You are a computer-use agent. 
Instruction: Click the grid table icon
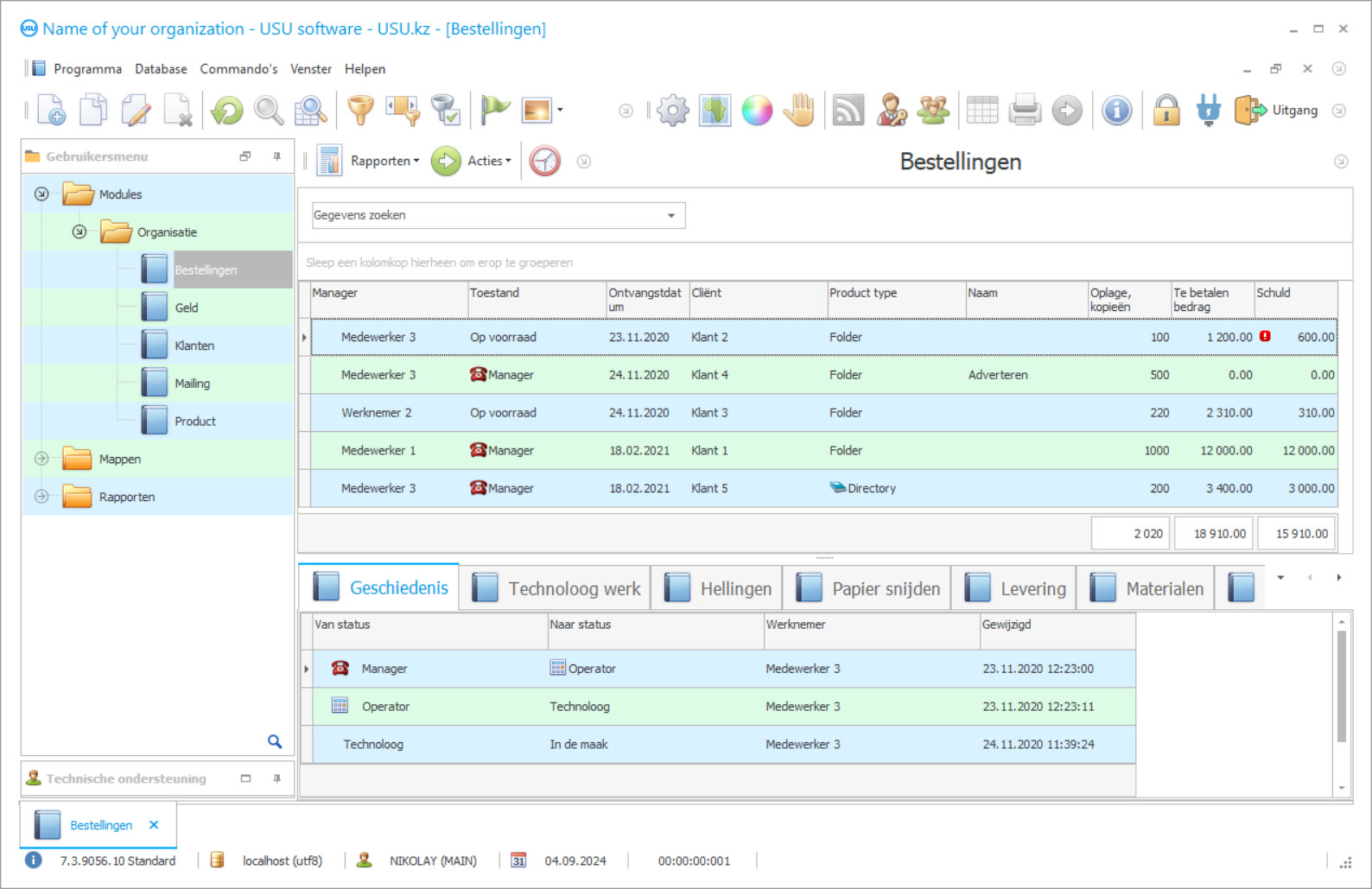point(982,111)
